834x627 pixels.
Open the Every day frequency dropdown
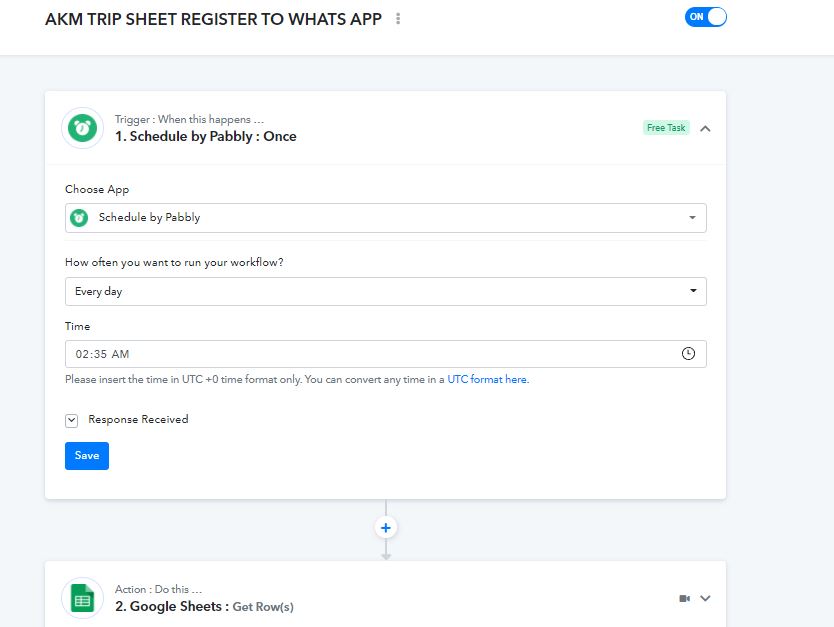point(386,291)
